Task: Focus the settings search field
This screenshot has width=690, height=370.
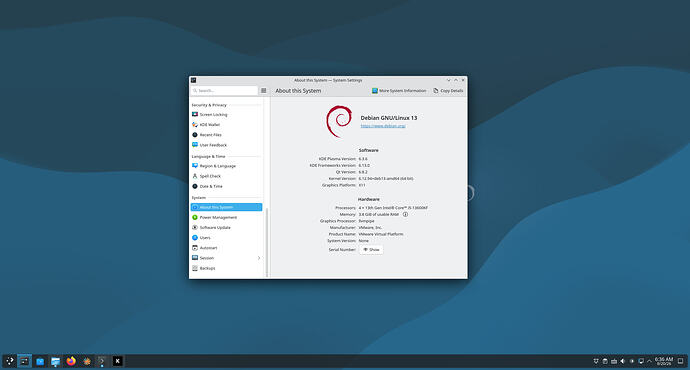Action: [224, 91]
